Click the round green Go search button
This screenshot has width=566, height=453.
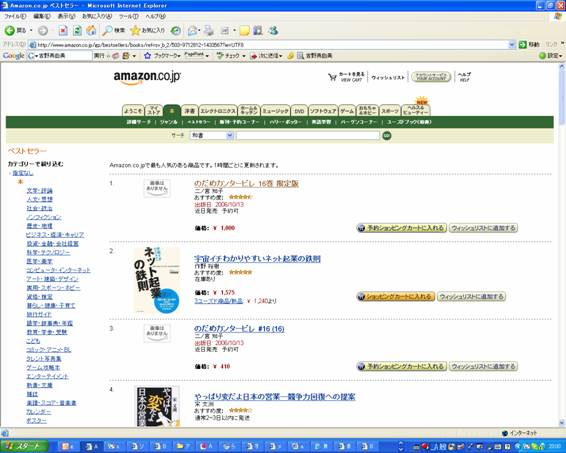tap(387, 135)
